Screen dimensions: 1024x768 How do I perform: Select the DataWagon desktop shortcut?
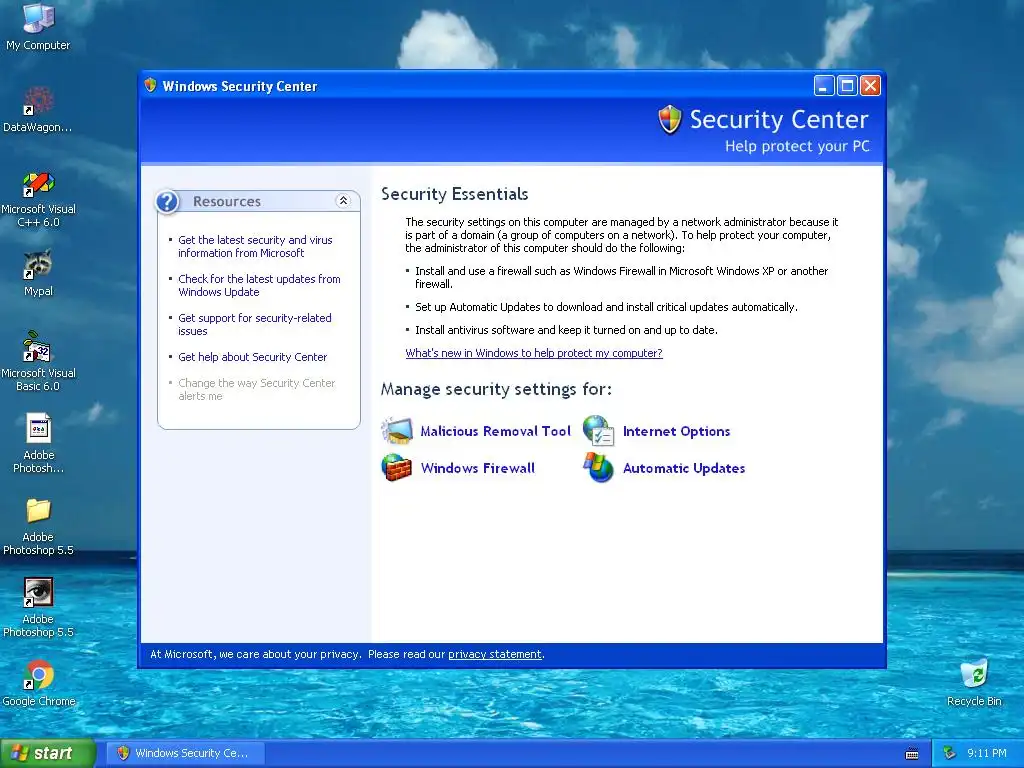38,101
